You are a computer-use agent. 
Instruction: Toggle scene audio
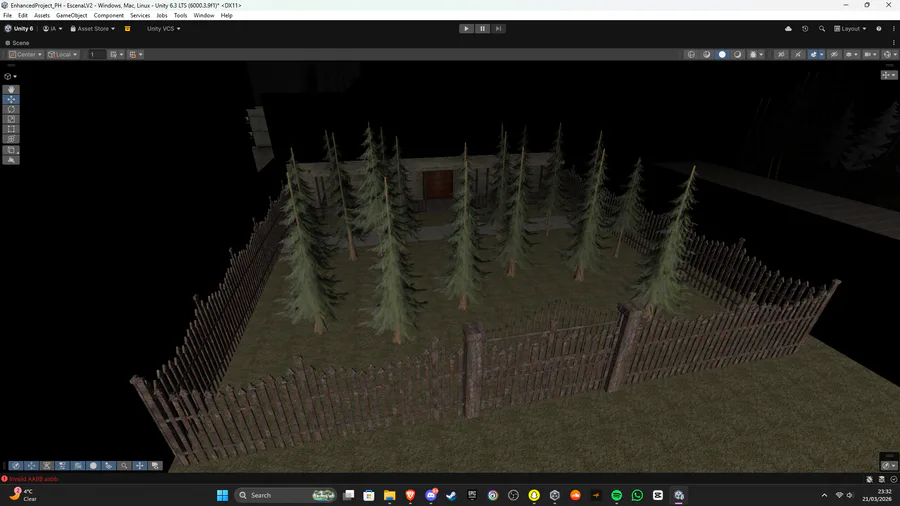click(798, 55)
